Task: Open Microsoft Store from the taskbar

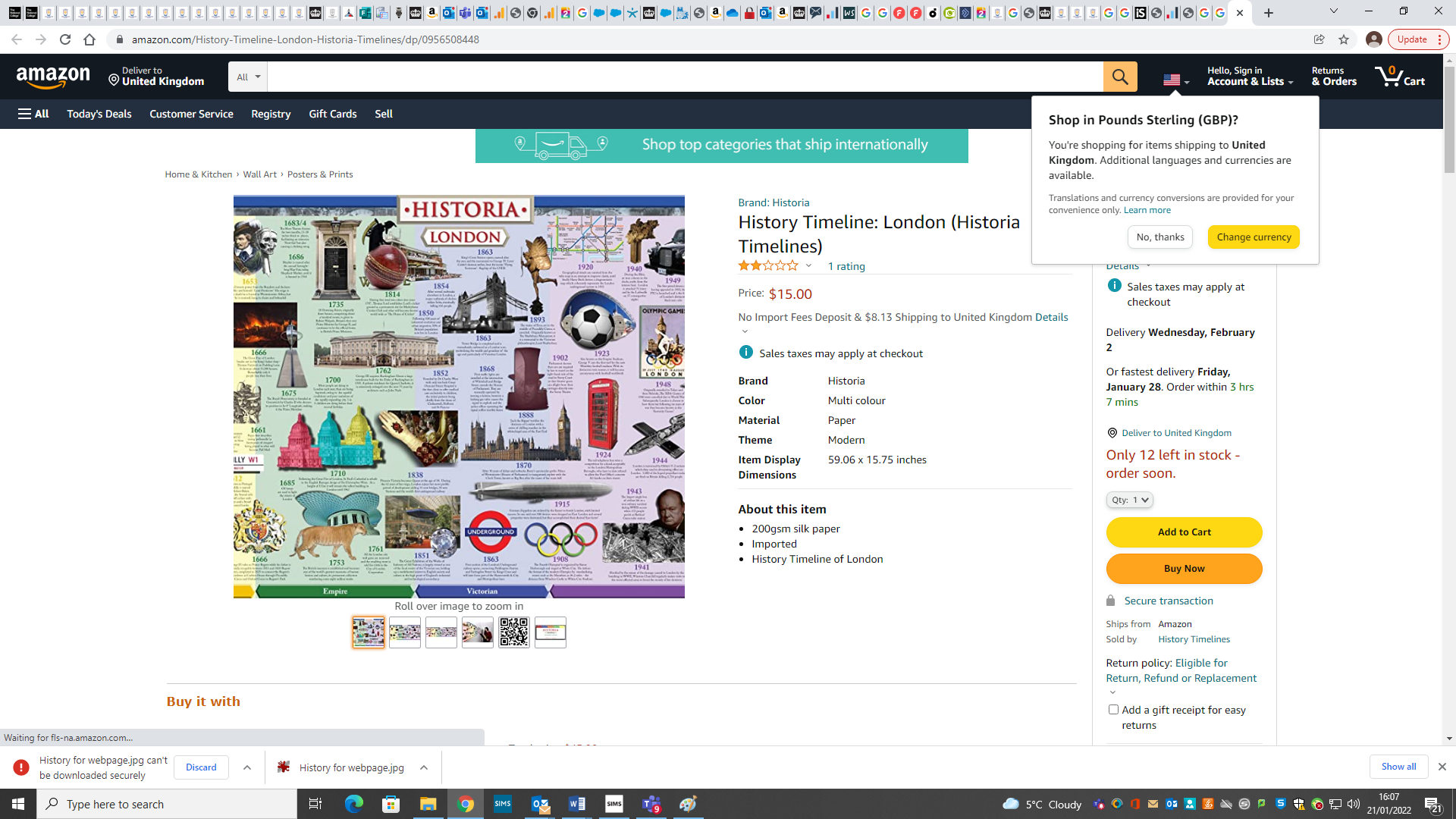Action: [x=391, y=804]
